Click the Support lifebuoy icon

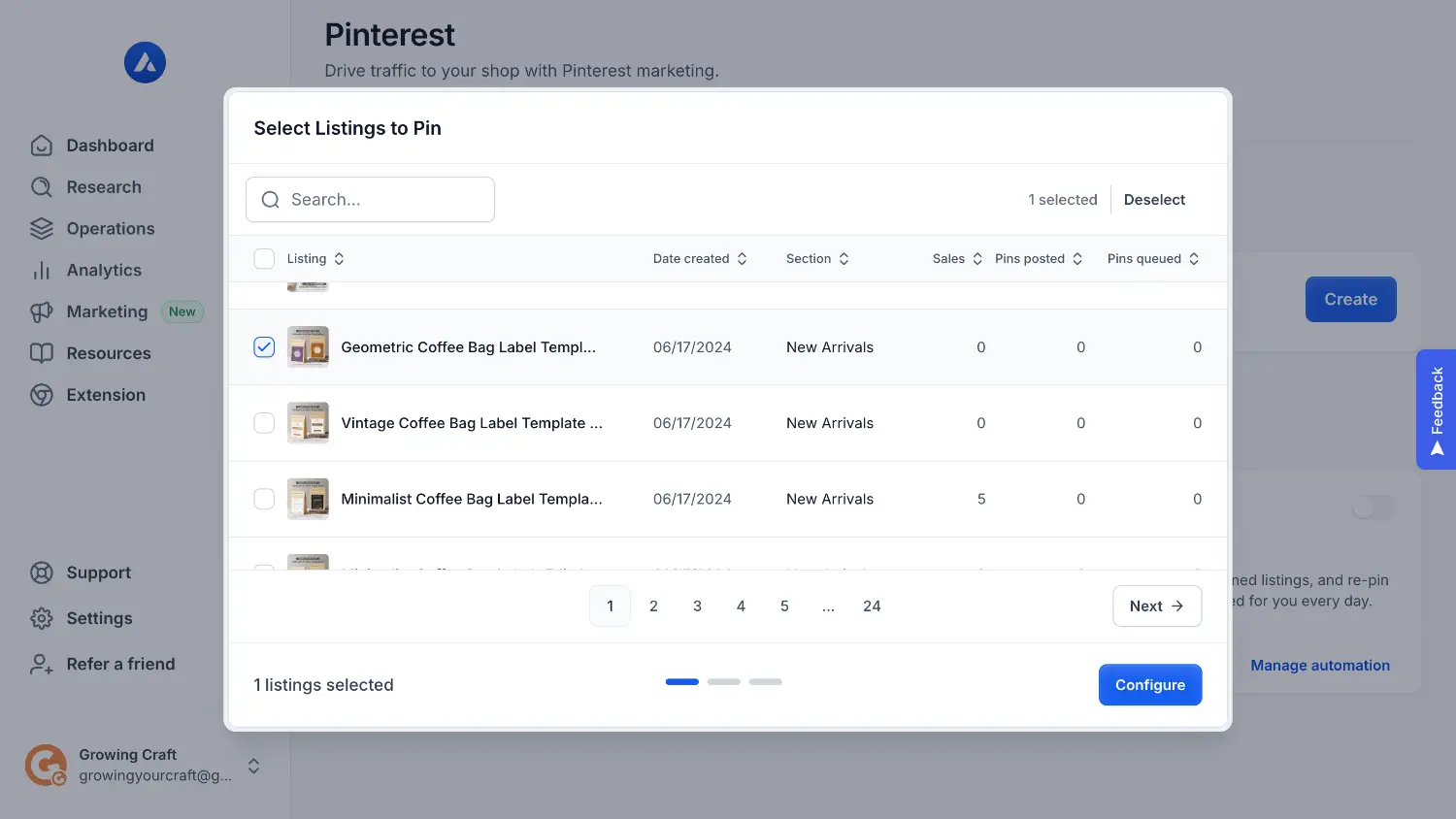[x=41, y=573]
